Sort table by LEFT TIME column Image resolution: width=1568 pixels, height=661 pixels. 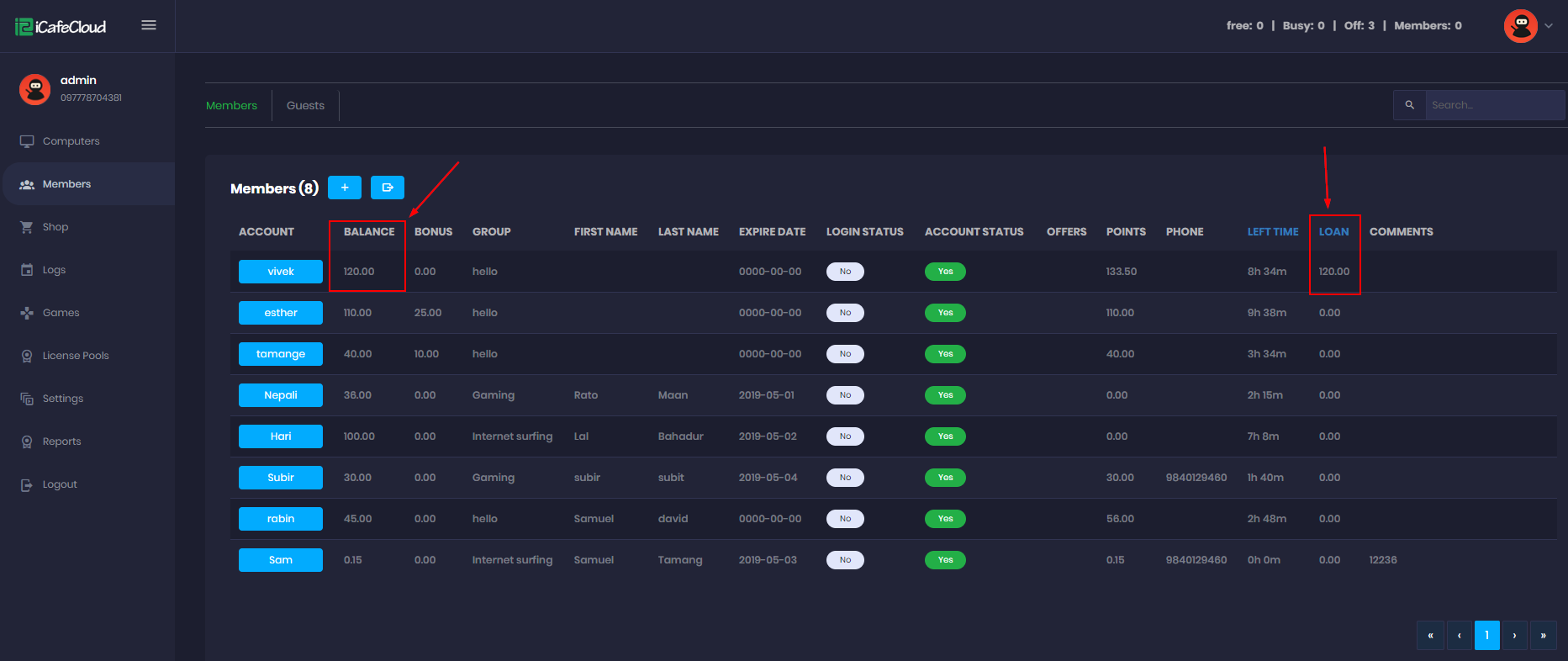pyautogui.click(x=1272, y=232)
